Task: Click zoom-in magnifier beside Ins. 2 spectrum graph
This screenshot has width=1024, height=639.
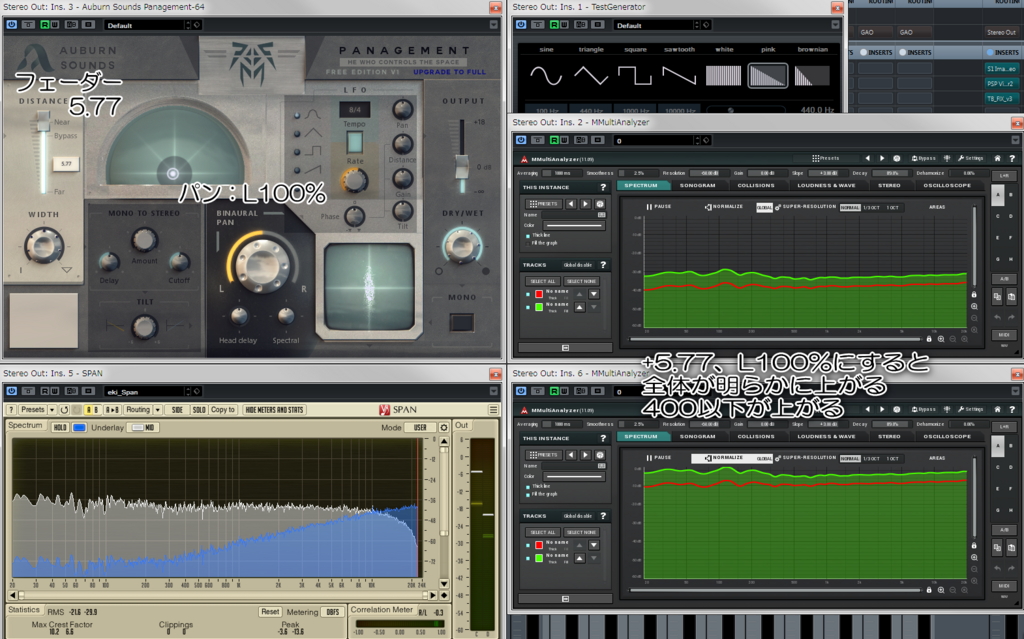Action: click(x=974, y=306)
